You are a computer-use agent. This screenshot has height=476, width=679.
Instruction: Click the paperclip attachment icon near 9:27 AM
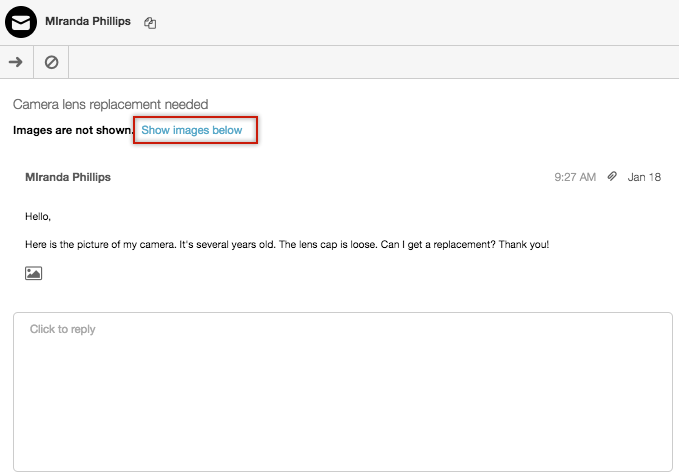coord(611,176)
